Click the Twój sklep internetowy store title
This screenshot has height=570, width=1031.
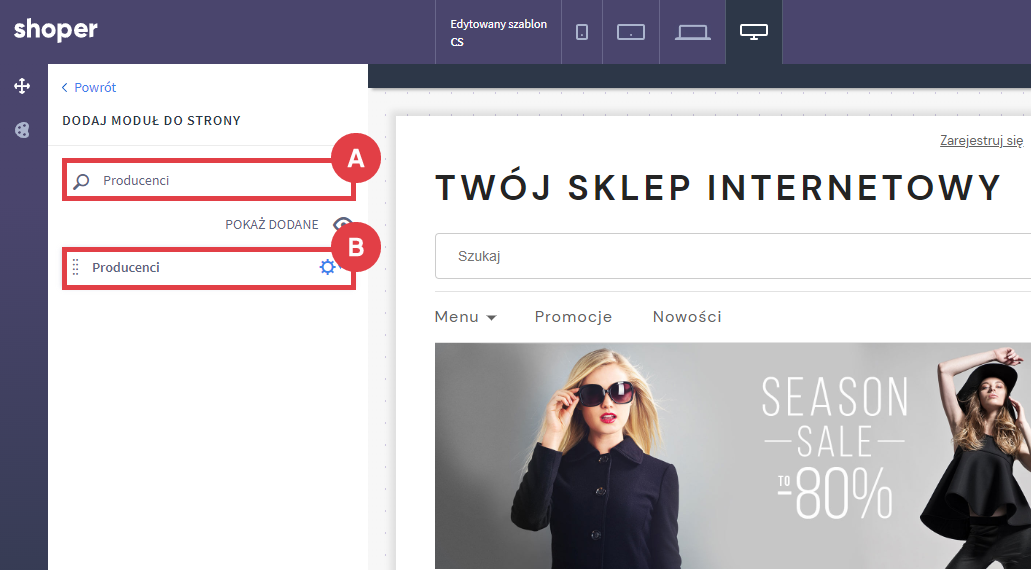[718, 187]
